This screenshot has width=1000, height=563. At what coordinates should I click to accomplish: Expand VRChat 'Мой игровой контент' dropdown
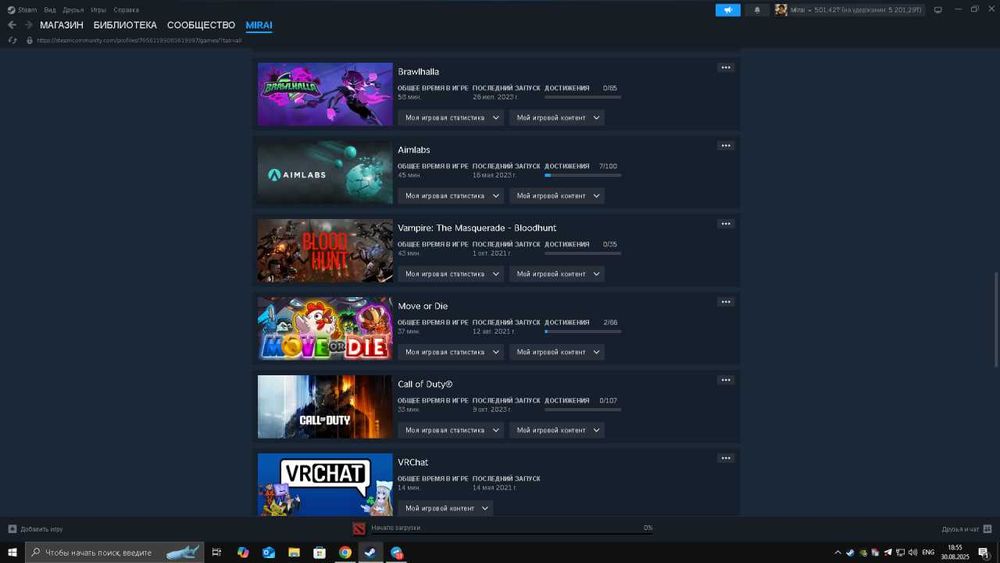click(x=446, y=508)
